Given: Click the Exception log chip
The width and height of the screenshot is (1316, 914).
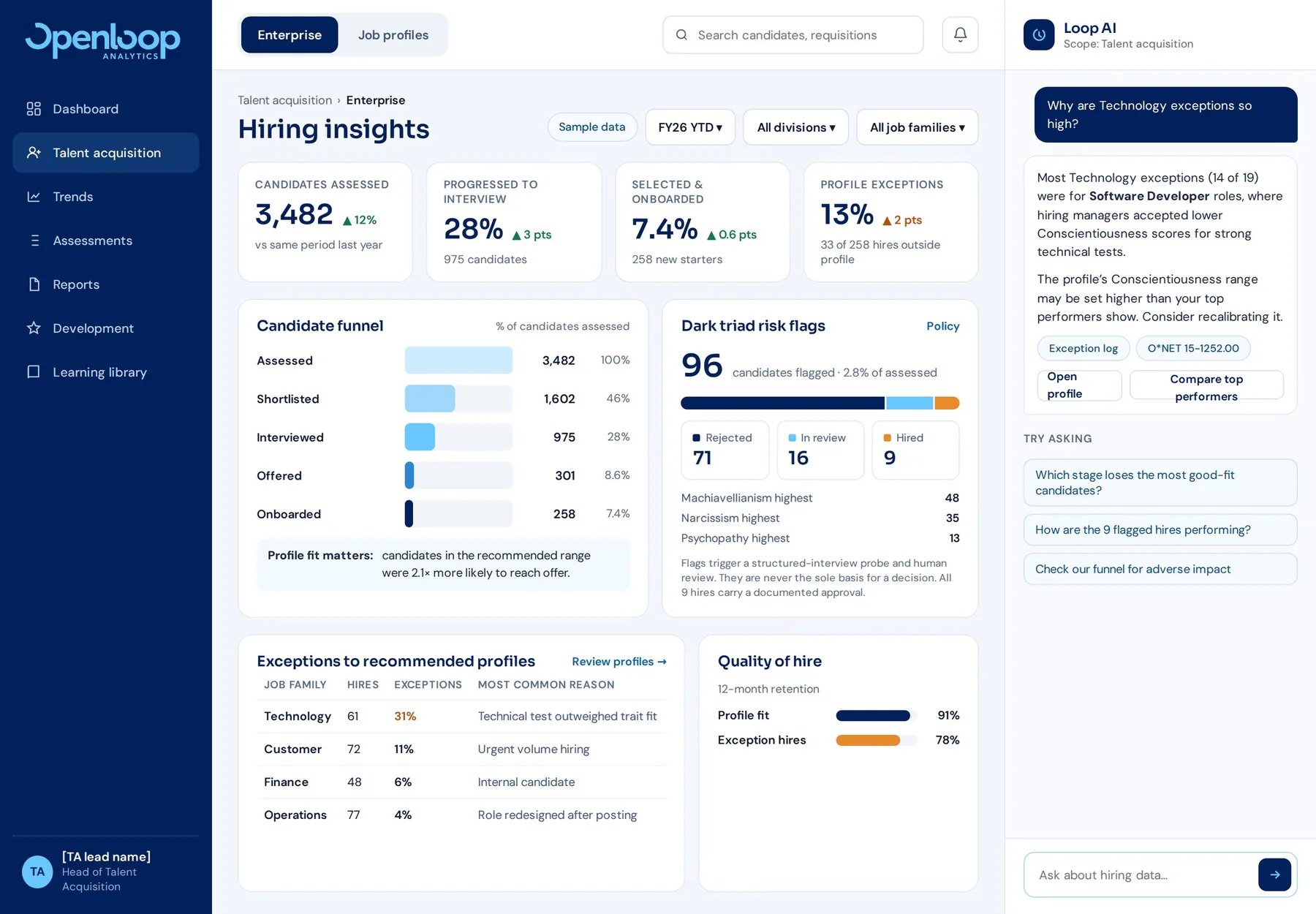Looking at the screenshot, I should pos(1084,348).
